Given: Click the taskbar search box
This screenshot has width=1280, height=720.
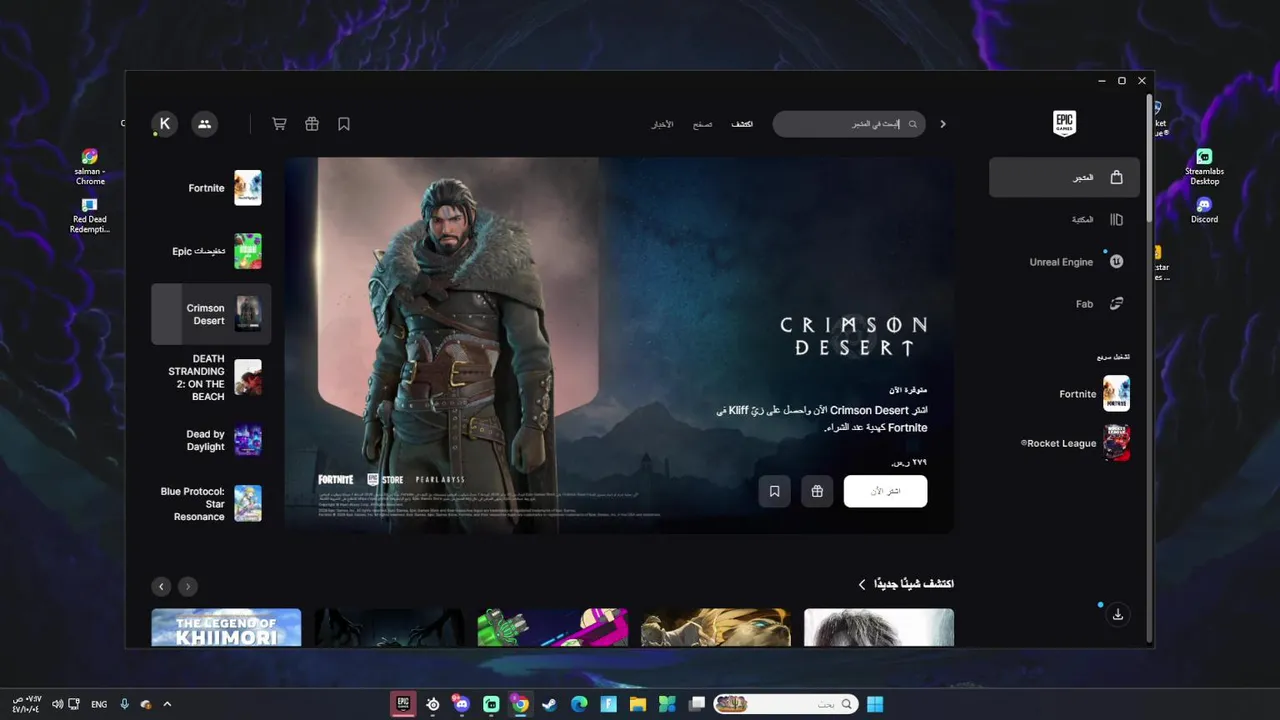Looking at the screenshot, I should coord(785,704).
